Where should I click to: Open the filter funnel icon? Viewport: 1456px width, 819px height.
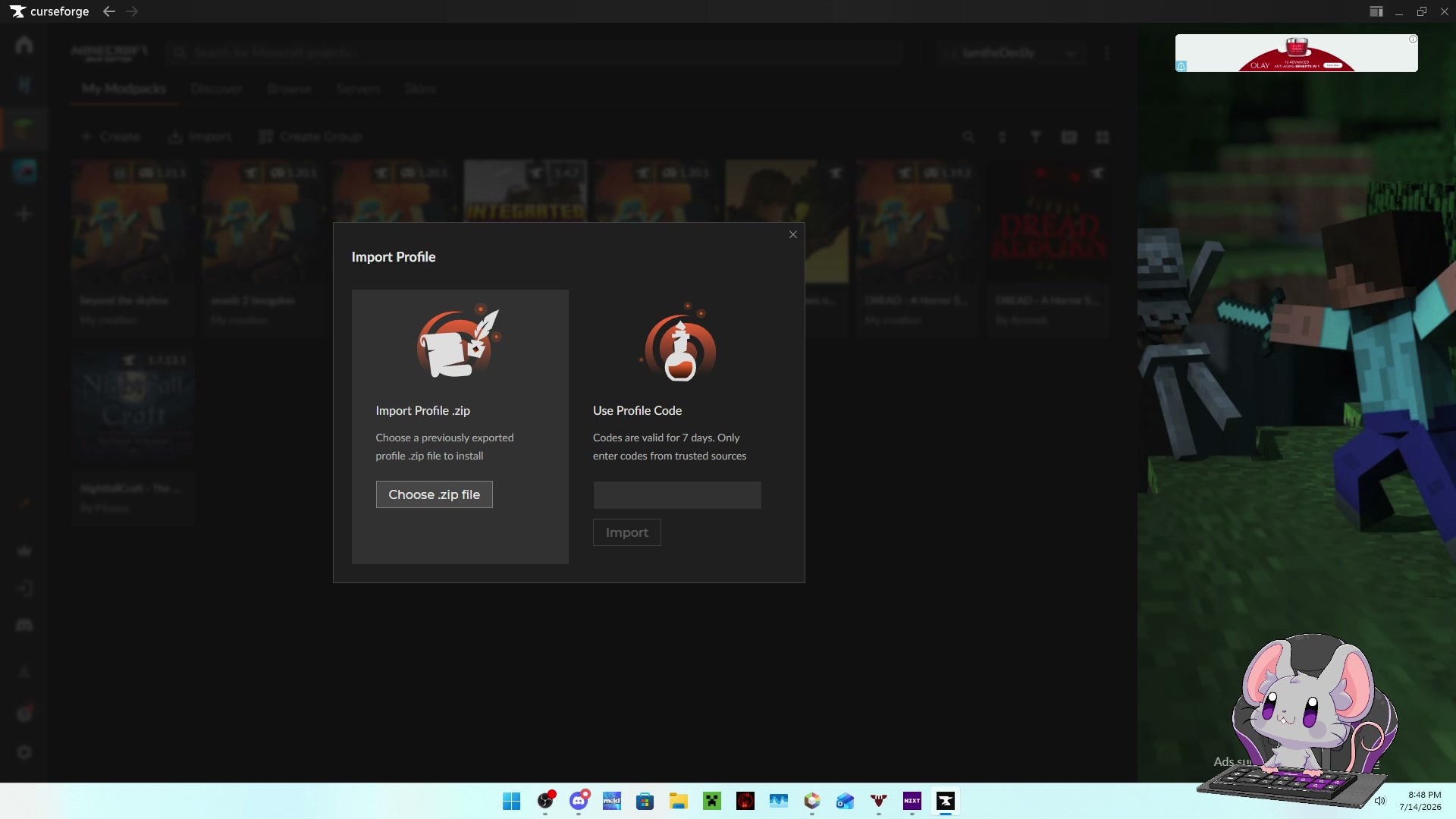(x=1035, y=137)
